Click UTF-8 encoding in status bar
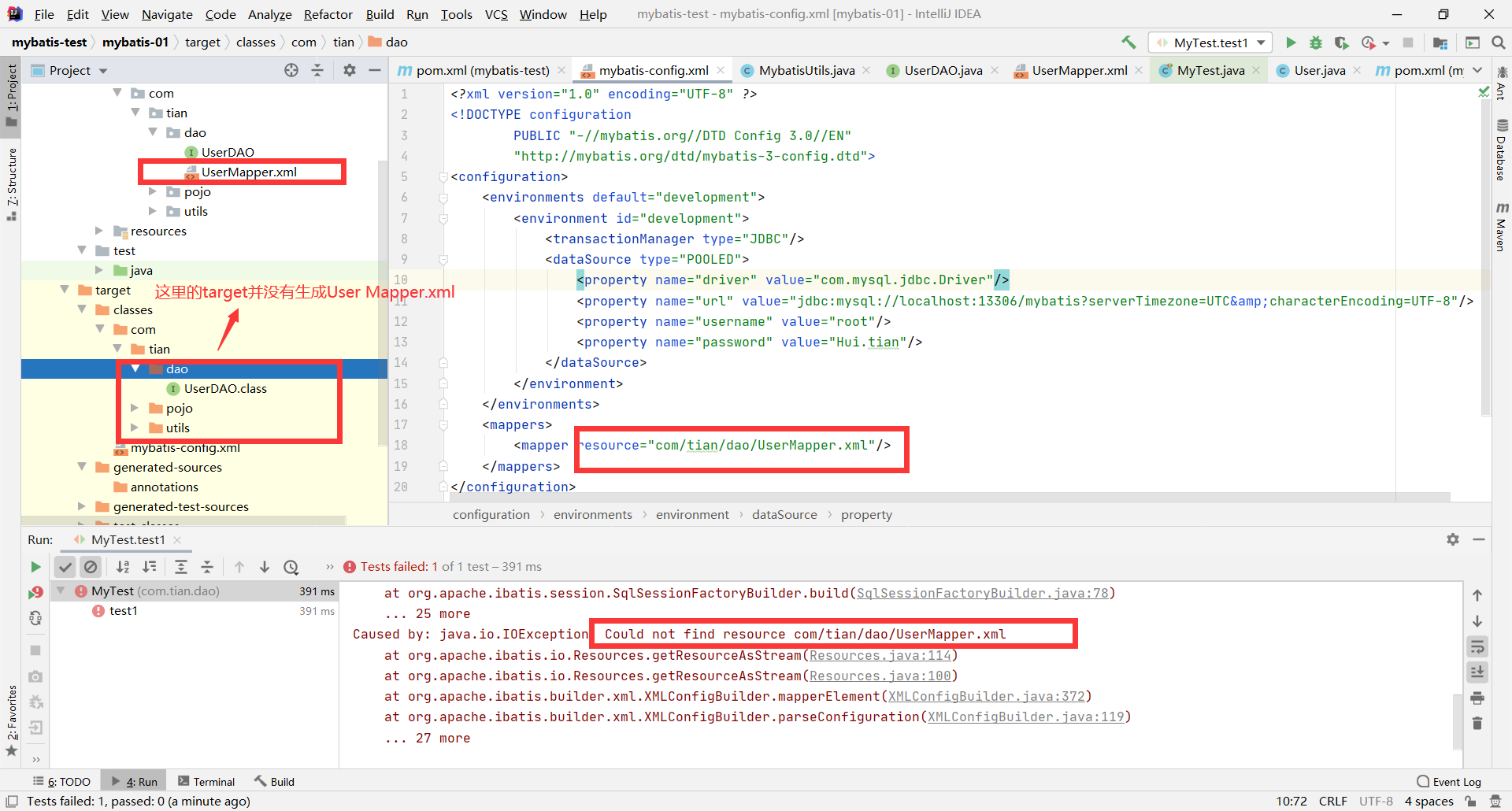The width and height of the screenshot is (1512, 811). [1376, 801]
